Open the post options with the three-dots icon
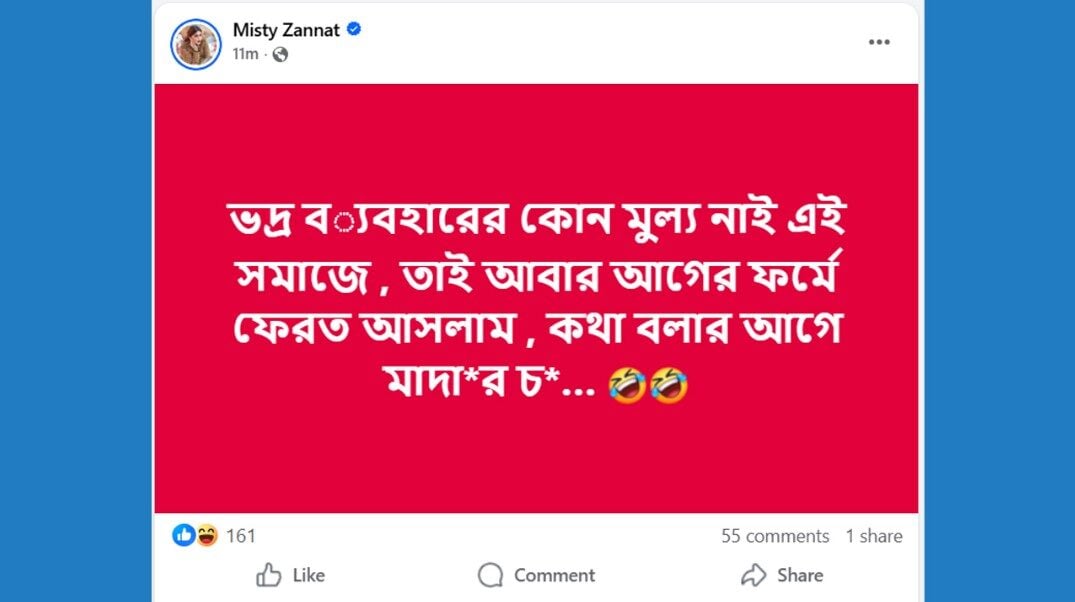The width and height of the screenshot is (1075, 602). 880,41
